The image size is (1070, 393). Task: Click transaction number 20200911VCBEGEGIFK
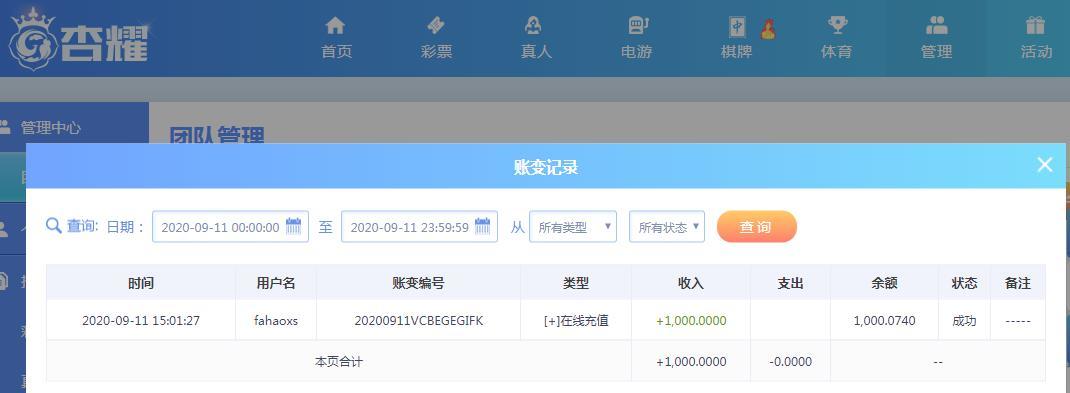(418, 320)
